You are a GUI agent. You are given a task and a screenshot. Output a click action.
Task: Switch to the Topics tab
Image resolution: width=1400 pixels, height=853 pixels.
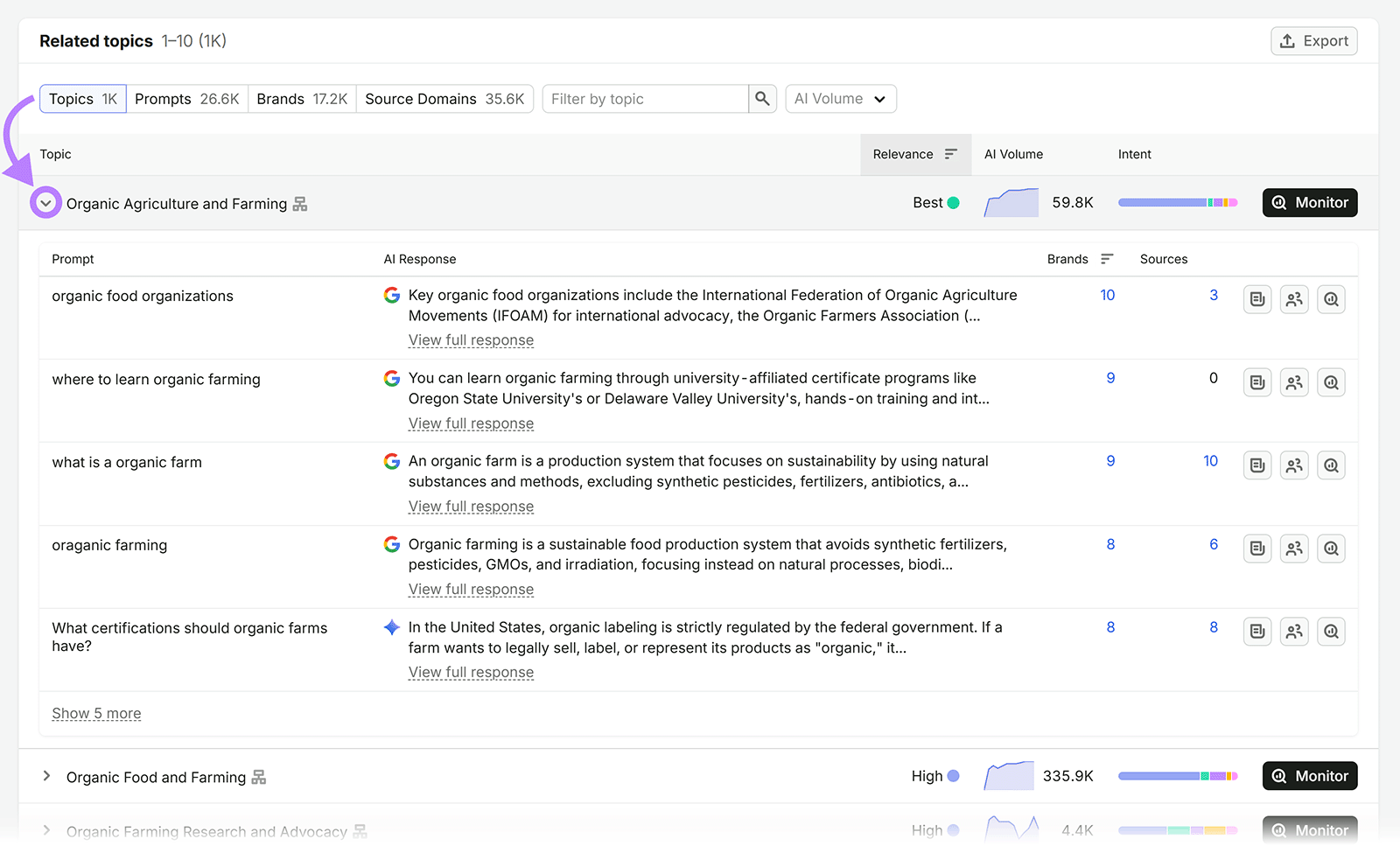click(x=83, y=99)
